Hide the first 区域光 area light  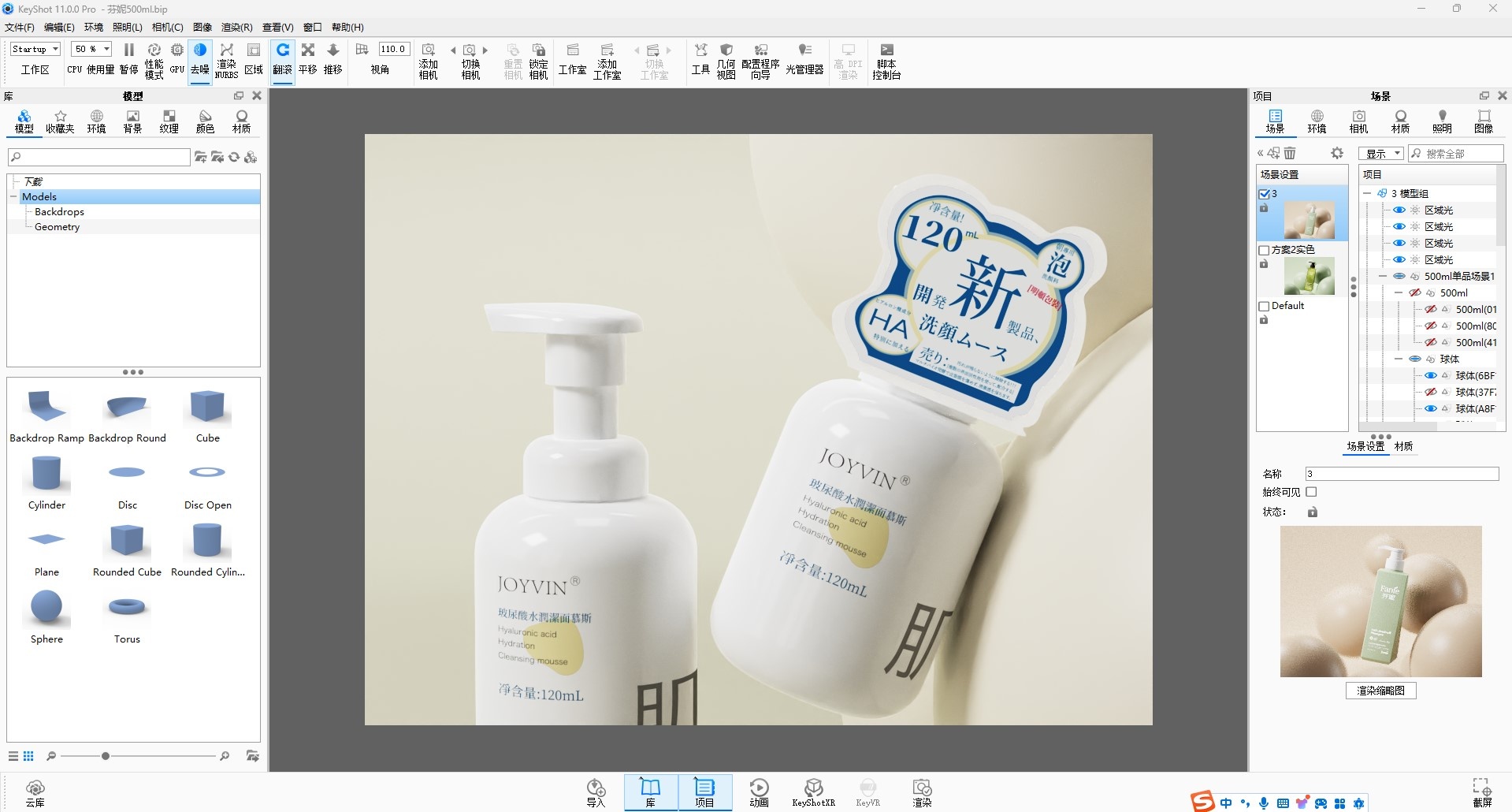point(1399,210)
